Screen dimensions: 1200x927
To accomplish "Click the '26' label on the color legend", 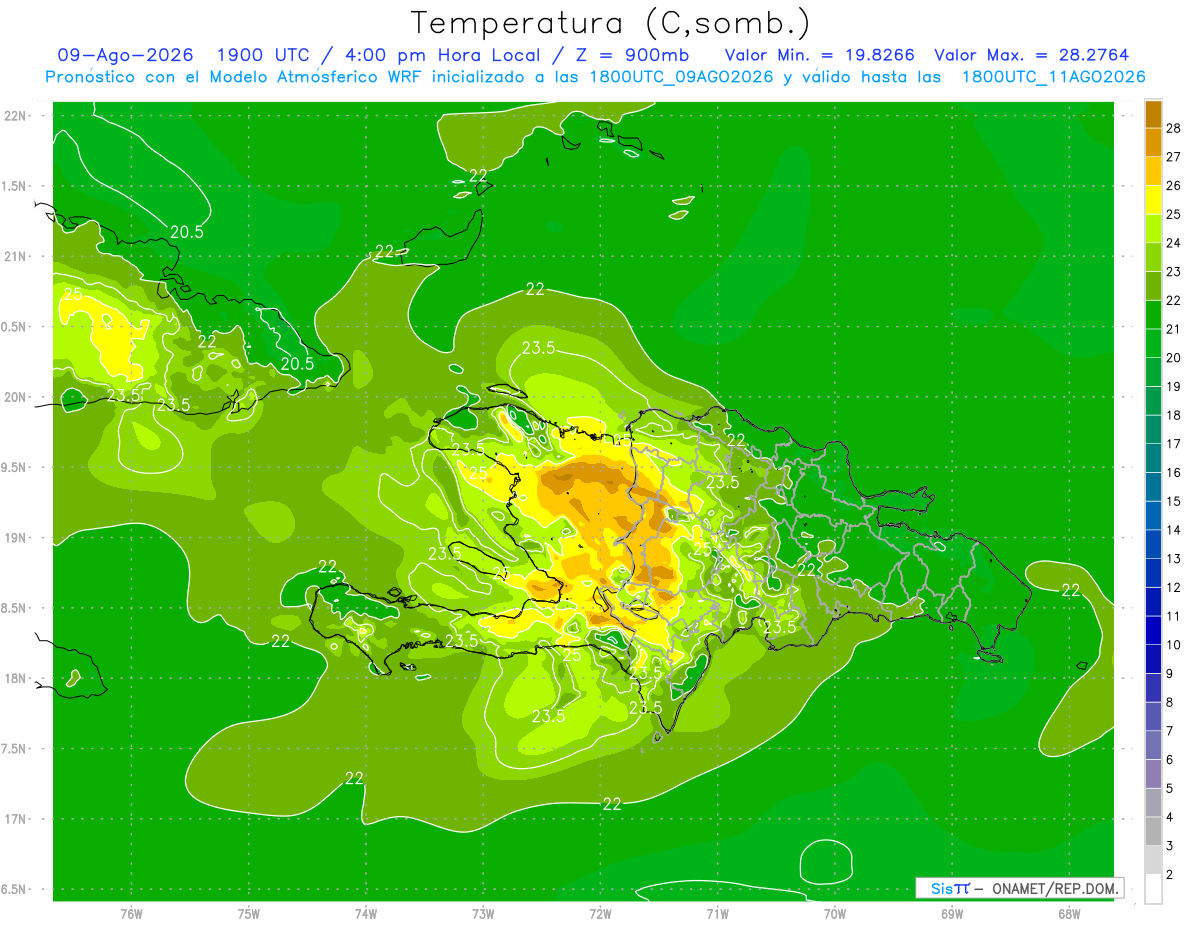I will tap(1174, 186).
